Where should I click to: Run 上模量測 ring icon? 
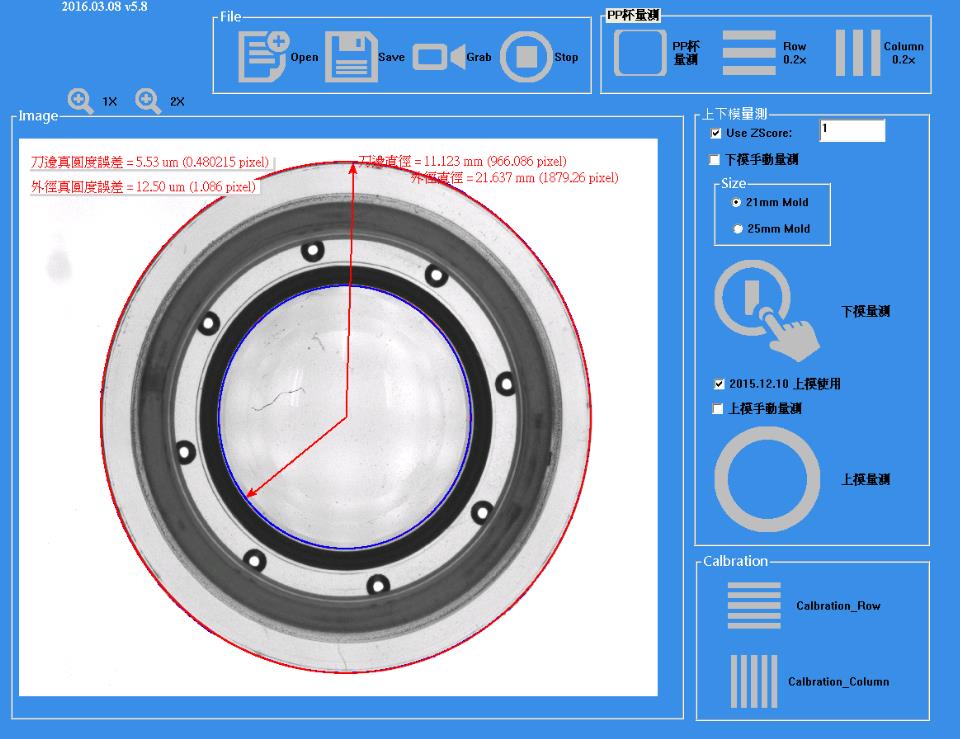[x=767, y=479]
